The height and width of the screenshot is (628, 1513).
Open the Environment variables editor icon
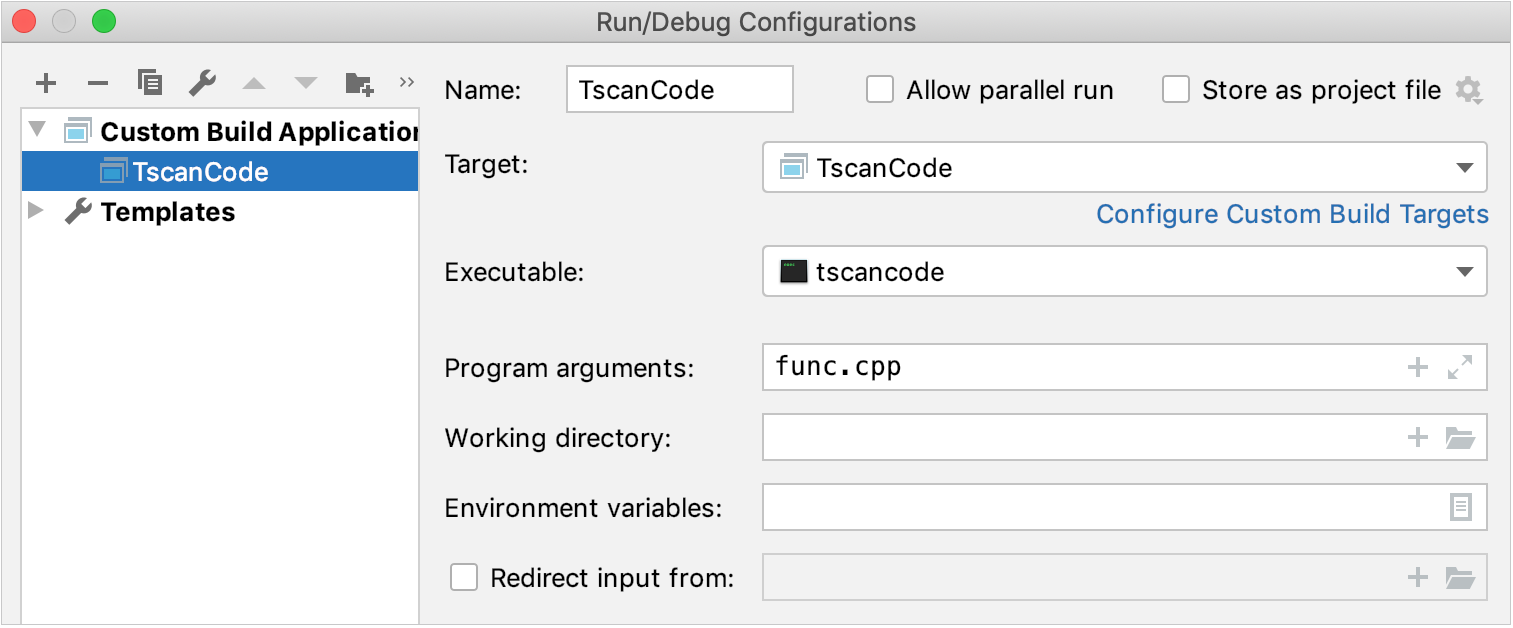(x=1461, y=507)
